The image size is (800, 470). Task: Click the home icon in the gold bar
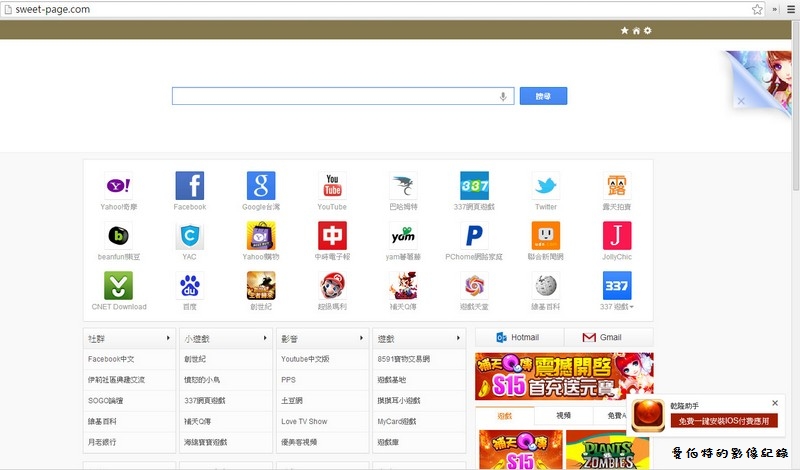(x=636, y=31)
